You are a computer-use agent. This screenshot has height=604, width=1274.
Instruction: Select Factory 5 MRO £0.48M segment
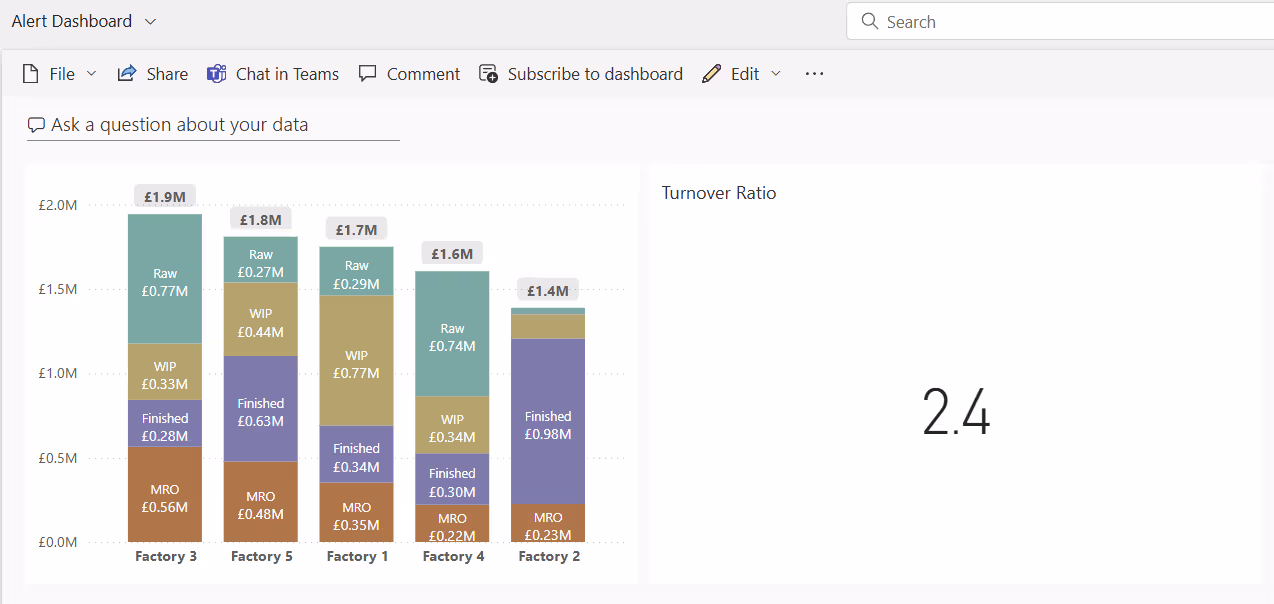(x=261, y=502)
